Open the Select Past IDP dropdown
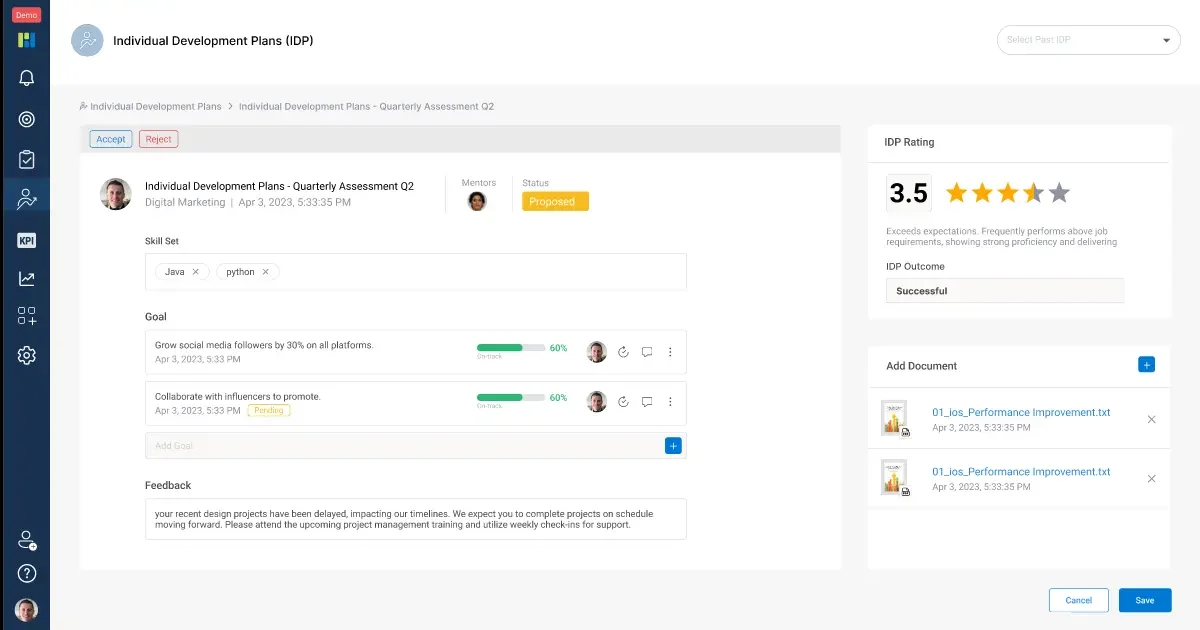Viewport: 1200px width, 630px height. click(x=1088, y=40)
